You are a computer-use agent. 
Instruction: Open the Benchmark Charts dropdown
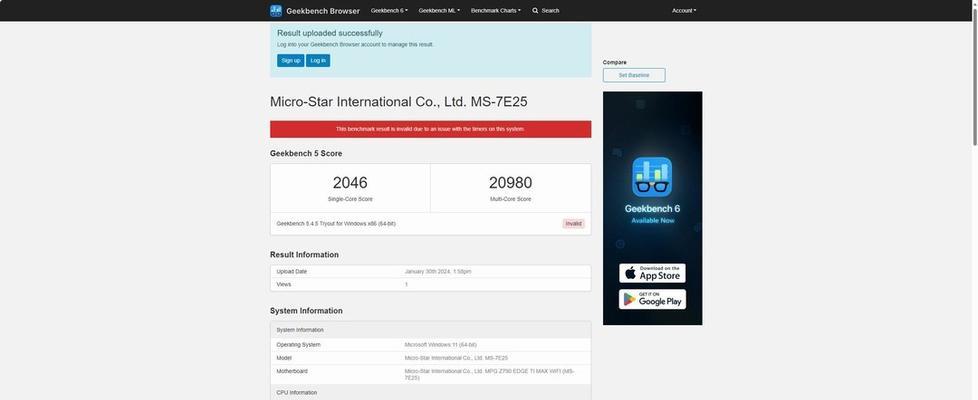pos(496,11)
